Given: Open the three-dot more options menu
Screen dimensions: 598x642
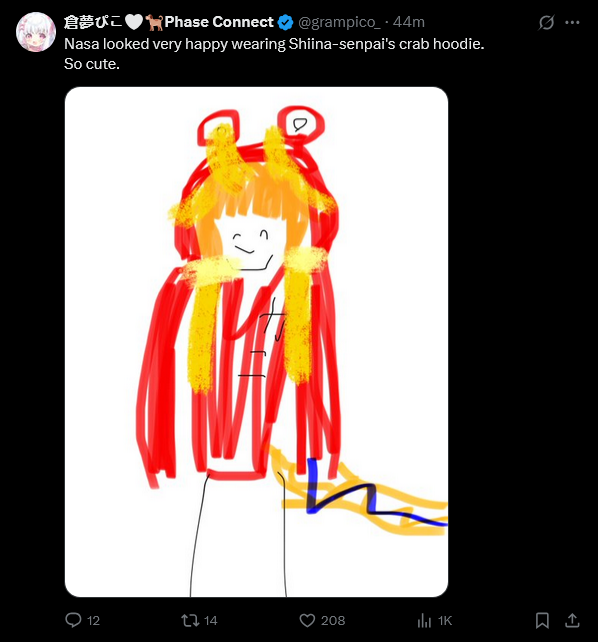Looking at the screenshot, I should click(x=572, y=22).
